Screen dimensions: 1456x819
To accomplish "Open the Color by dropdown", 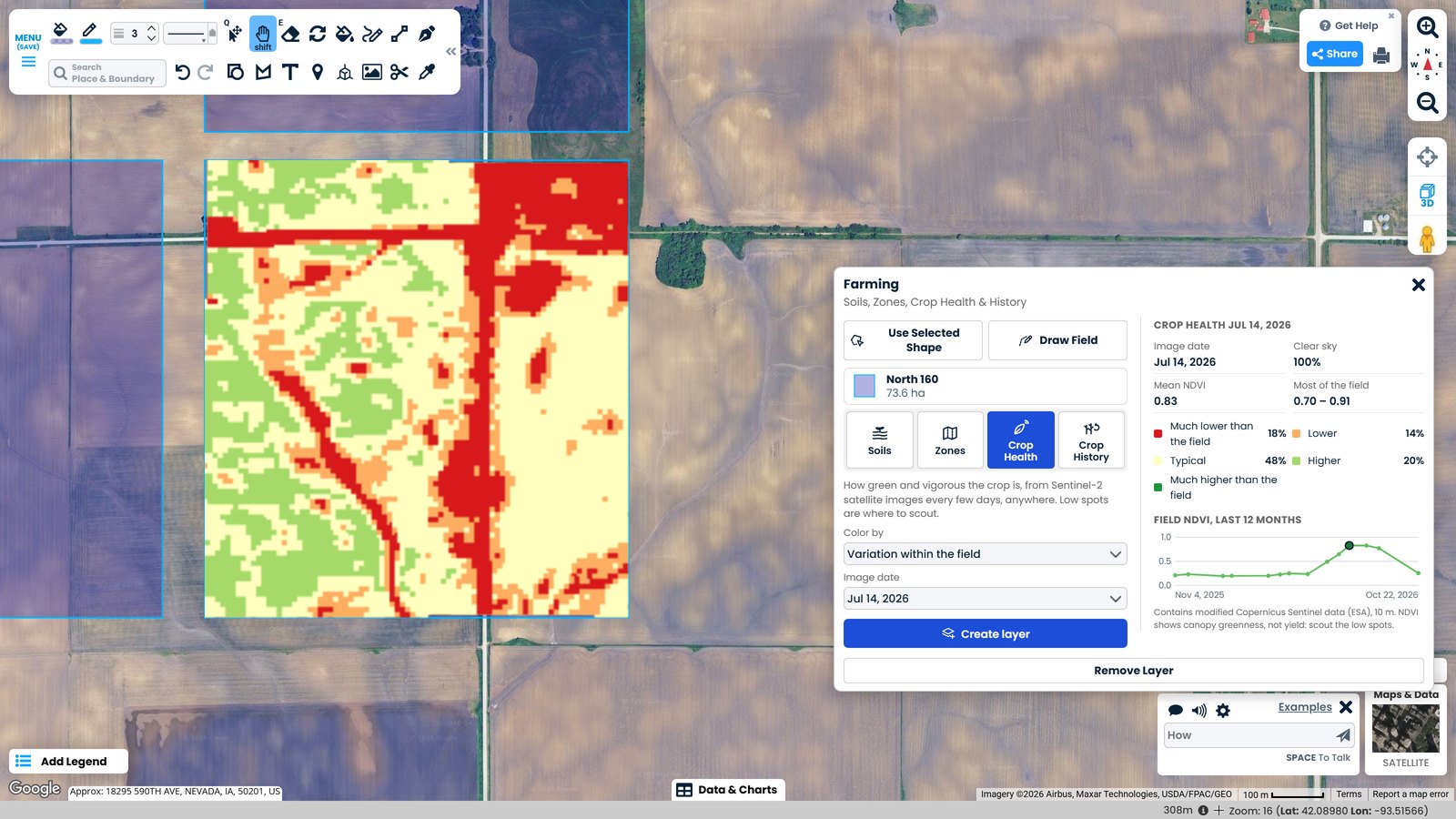I will (985, 554).
